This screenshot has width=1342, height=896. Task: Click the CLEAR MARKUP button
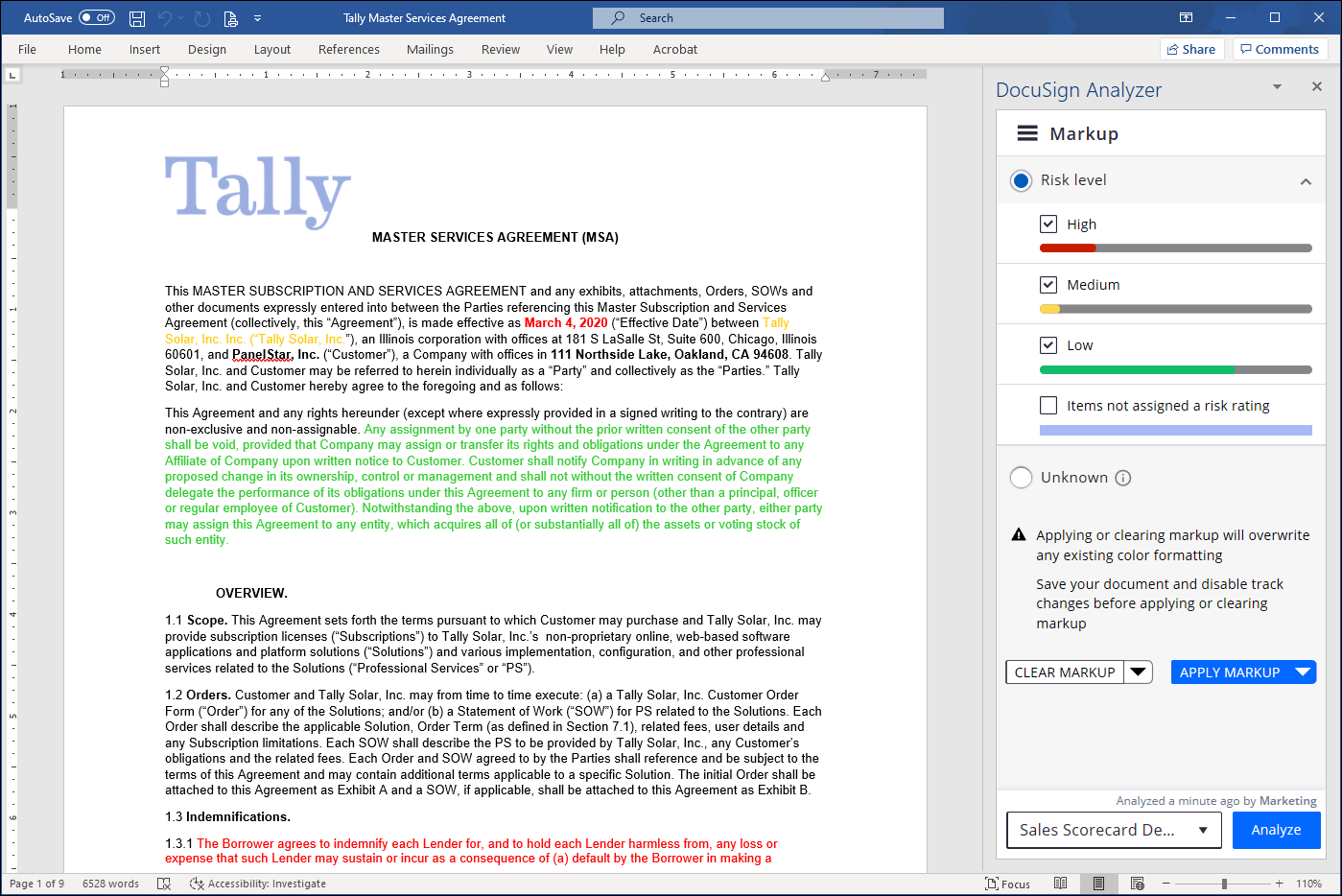[1065, 672]
